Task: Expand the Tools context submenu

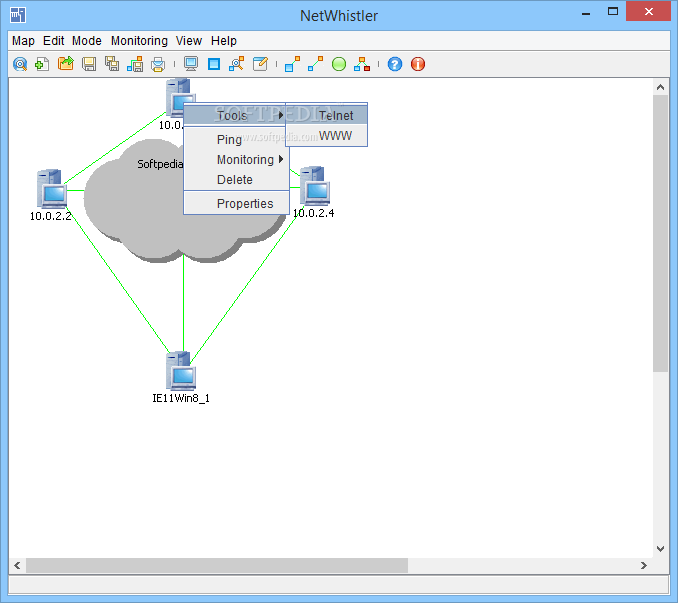Action: point(236,116)
